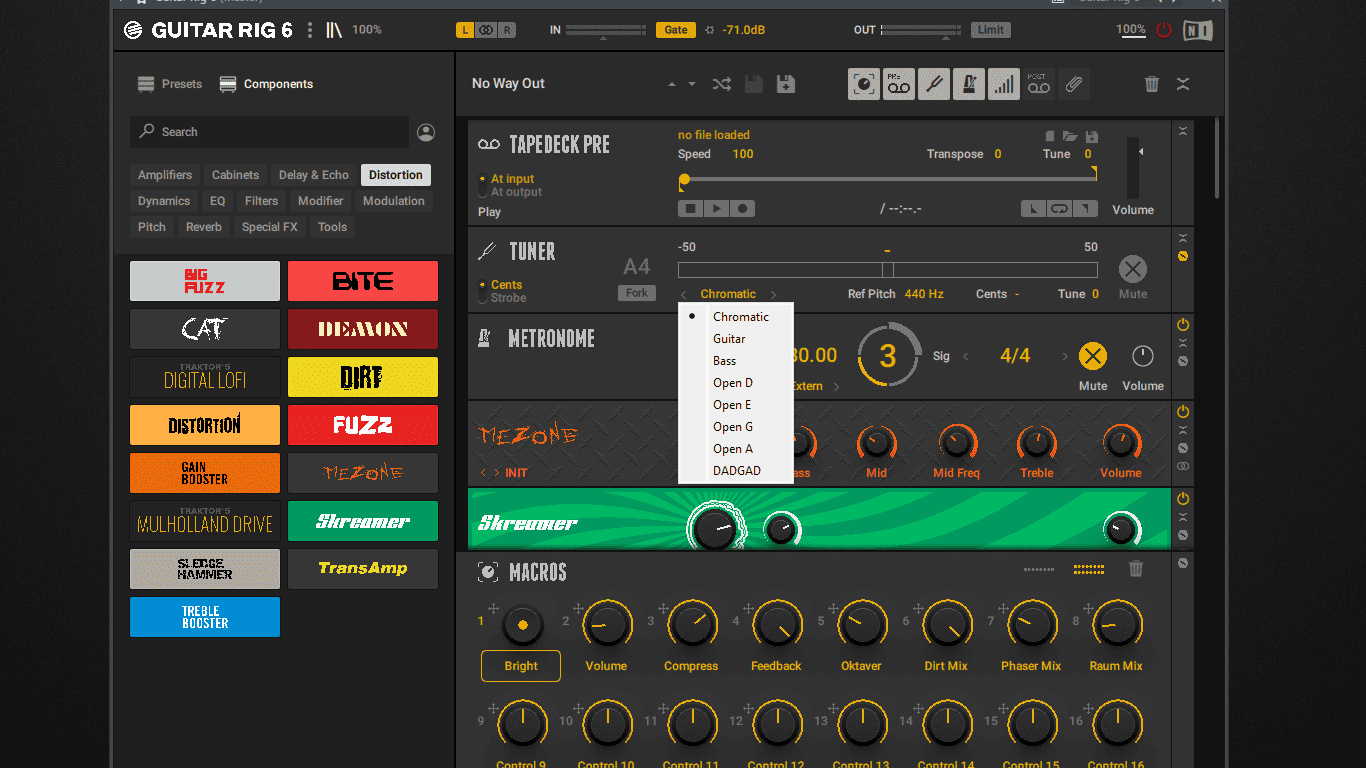Decrease time signature with left chevron
This screenshot has width=1366, height=768.
(x=966, y=356)
